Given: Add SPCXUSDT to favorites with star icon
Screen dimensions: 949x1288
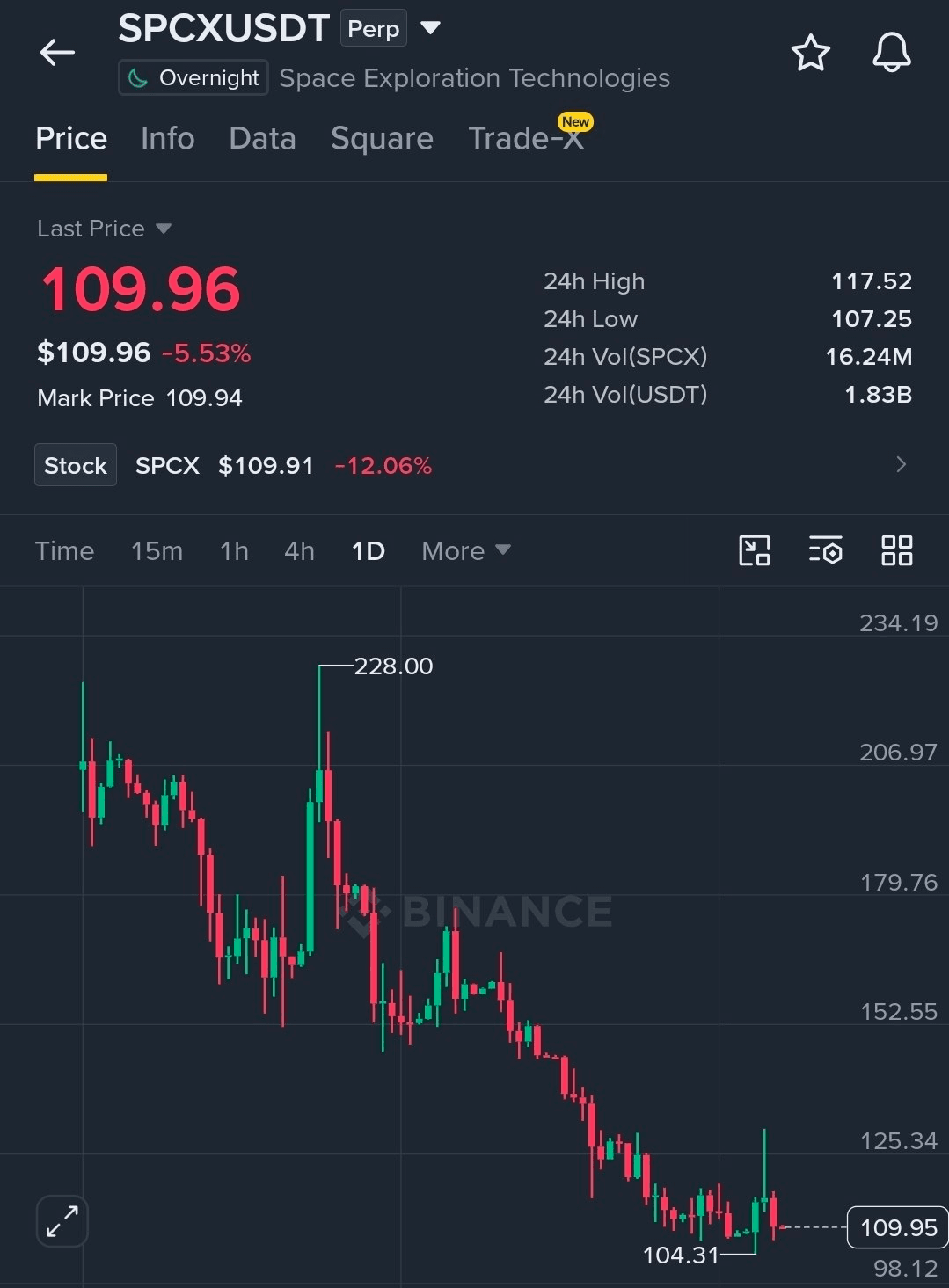Looking at the screenshot, I should point(810,53).
